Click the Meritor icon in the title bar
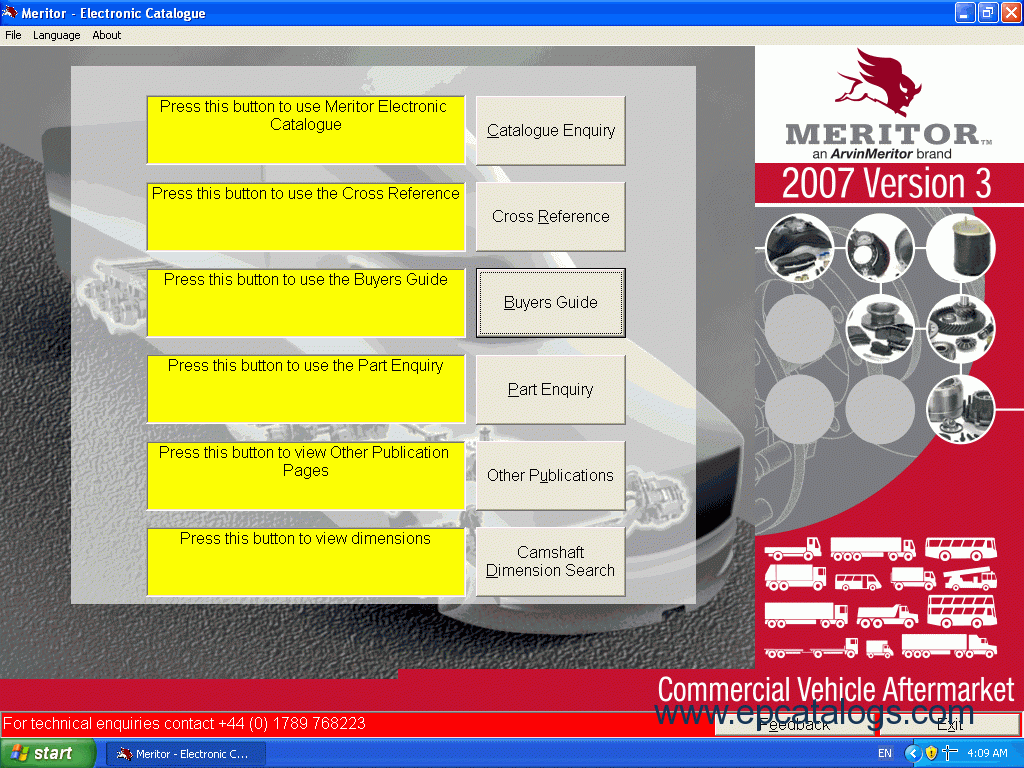The width and height of the screenshot is (1024, 768). pyautogui.click(x=10, y=12)
